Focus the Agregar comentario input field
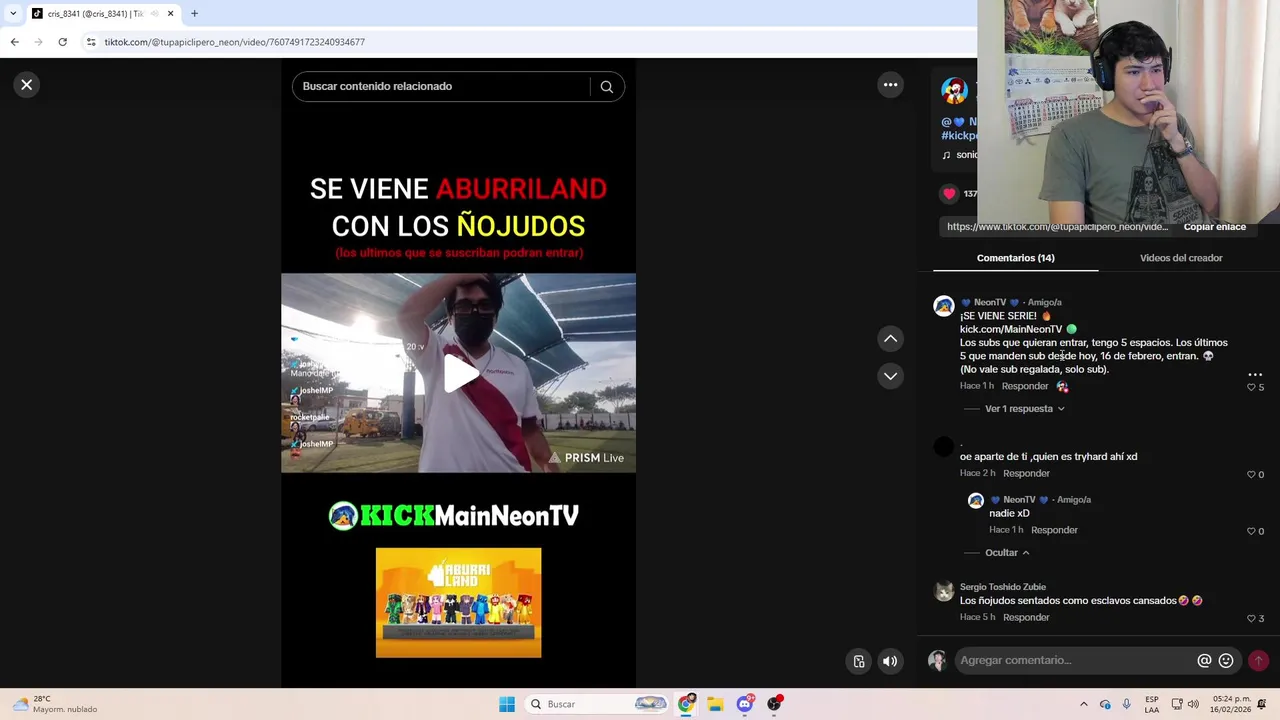Viewport: 1280px width, 720px height. (x=1075, y=660)
